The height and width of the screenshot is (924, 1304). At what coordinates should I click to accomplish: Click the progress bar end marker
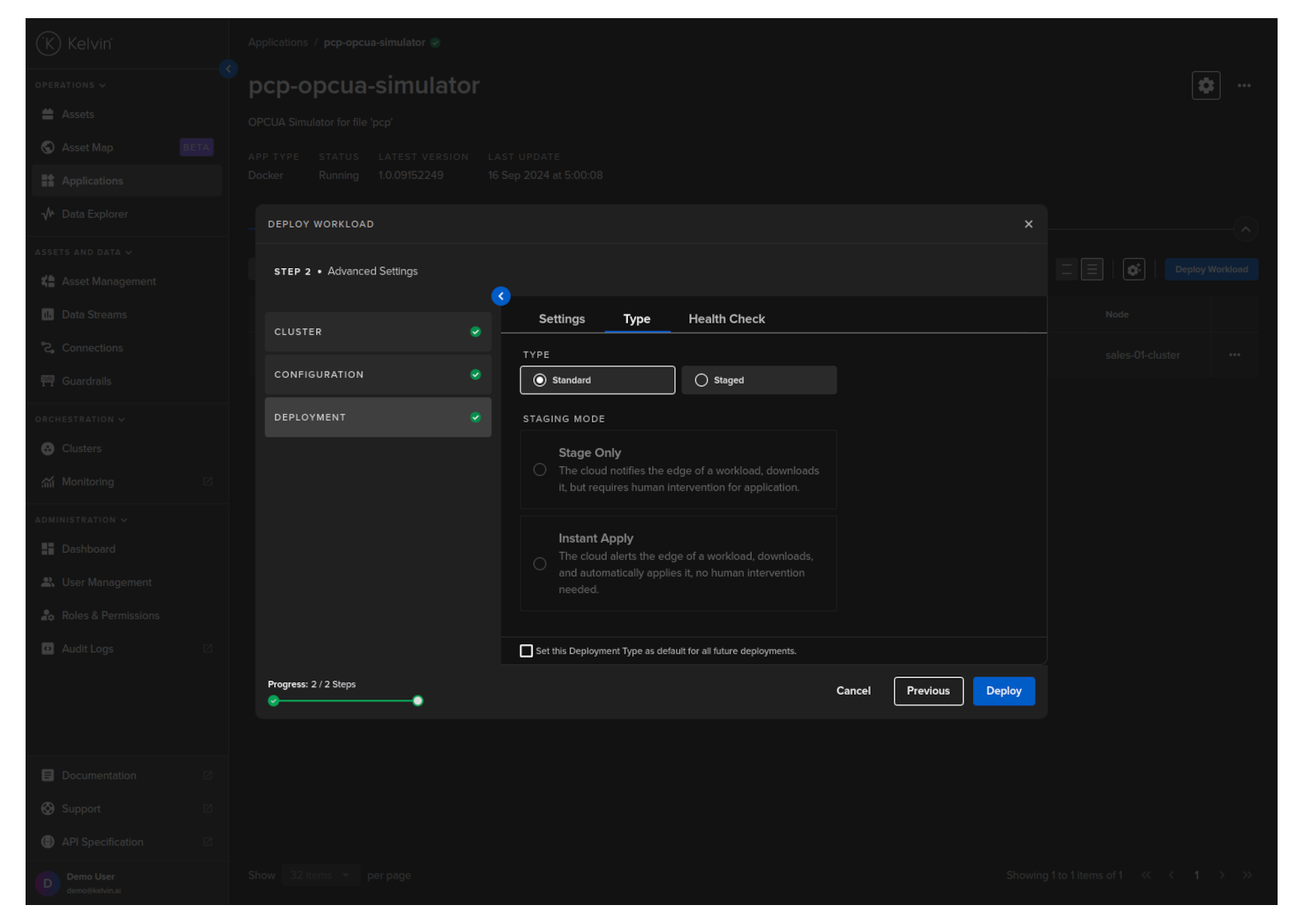coord(418,701)
